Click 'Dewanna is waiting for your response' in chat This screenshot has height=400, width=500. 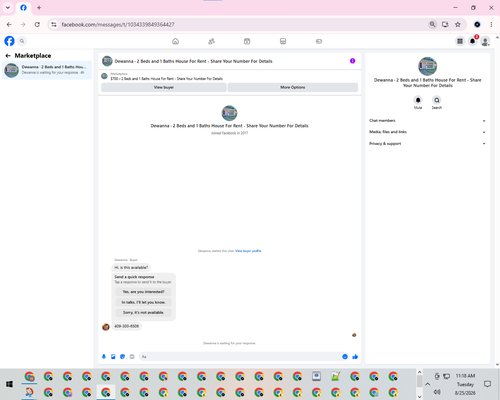[x=229, y=343]
